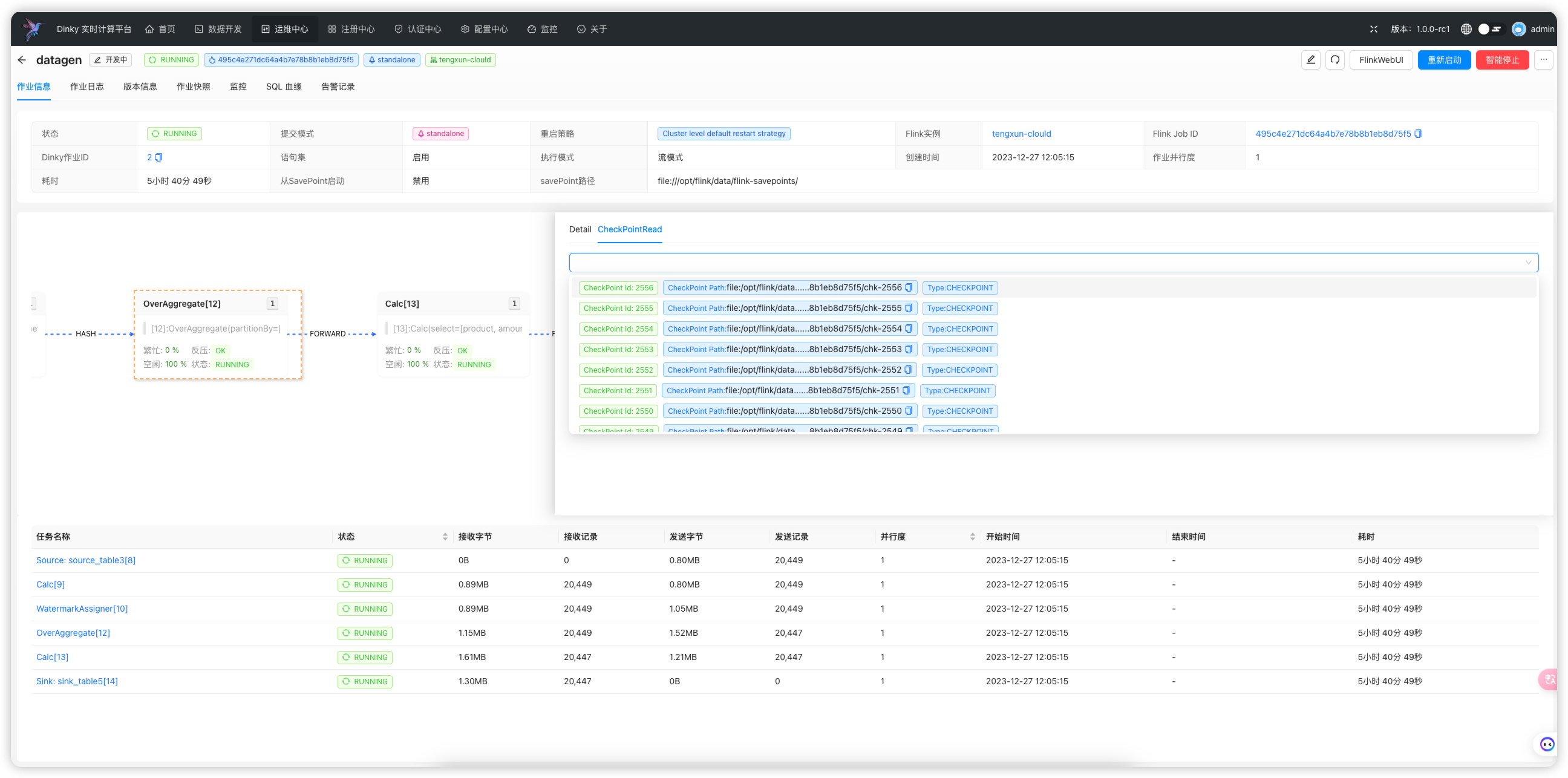Viewport: 1568px width, 778px height.
Task: Open the more actions ellipsis button
Action: click(x=1544, y=60)
